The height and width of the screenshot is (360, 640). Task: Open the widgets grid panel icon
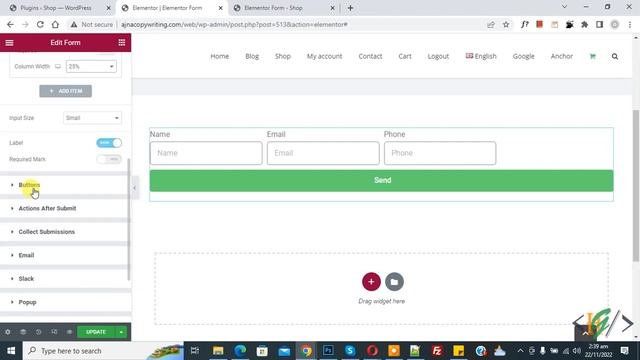click(x=122, y=42)
